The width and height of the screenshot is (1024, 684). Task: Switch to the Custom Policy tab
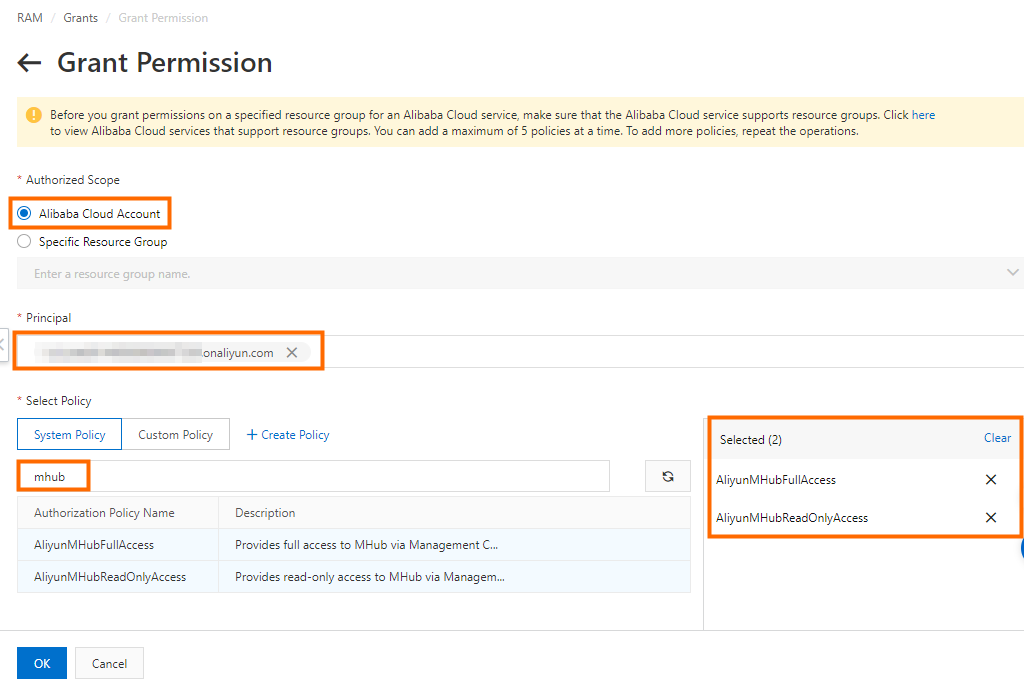(175, 435)
